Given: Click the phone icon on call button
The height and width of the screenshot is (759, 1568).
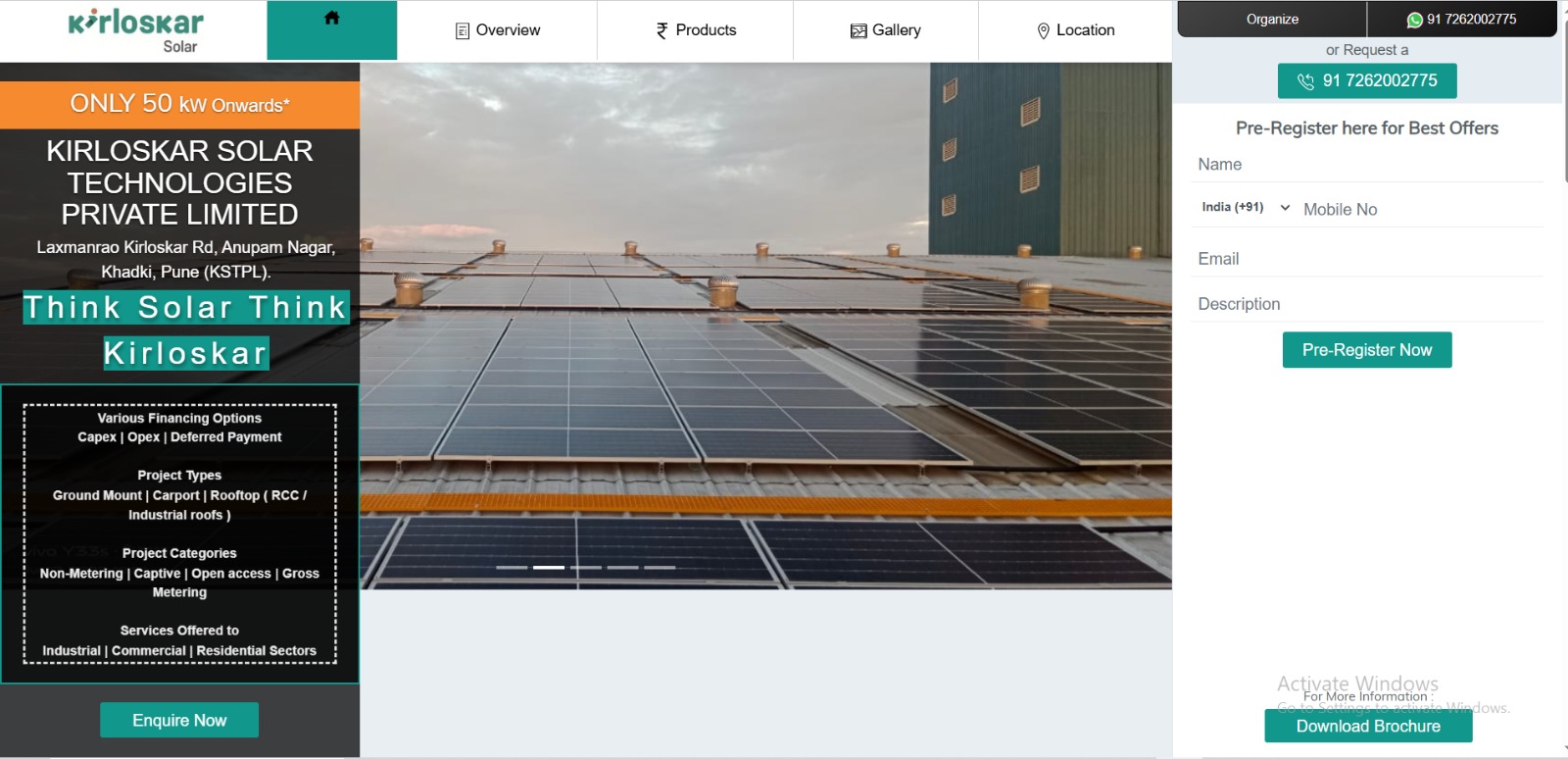Looking at the screenshot, I should click(1305, 81).
